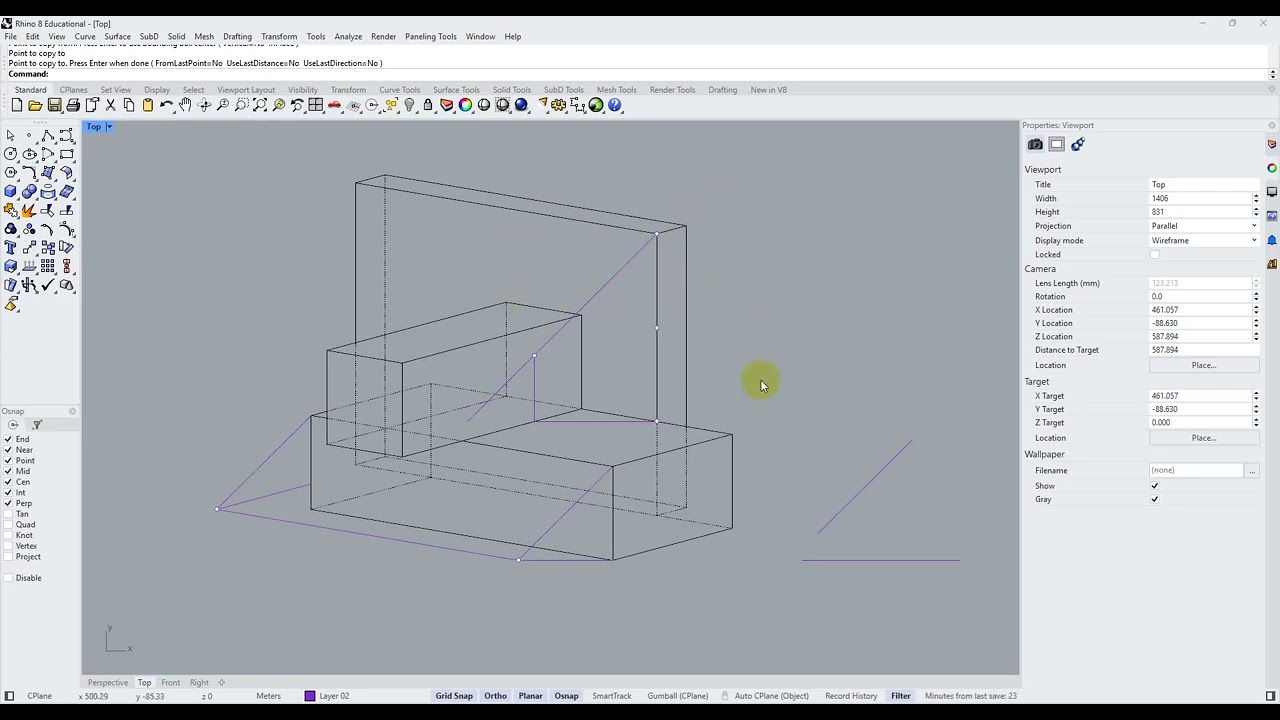Switch to the Curve Tools toolbar tab
This screenshot has width=1280, height=720.
point(399,90)
